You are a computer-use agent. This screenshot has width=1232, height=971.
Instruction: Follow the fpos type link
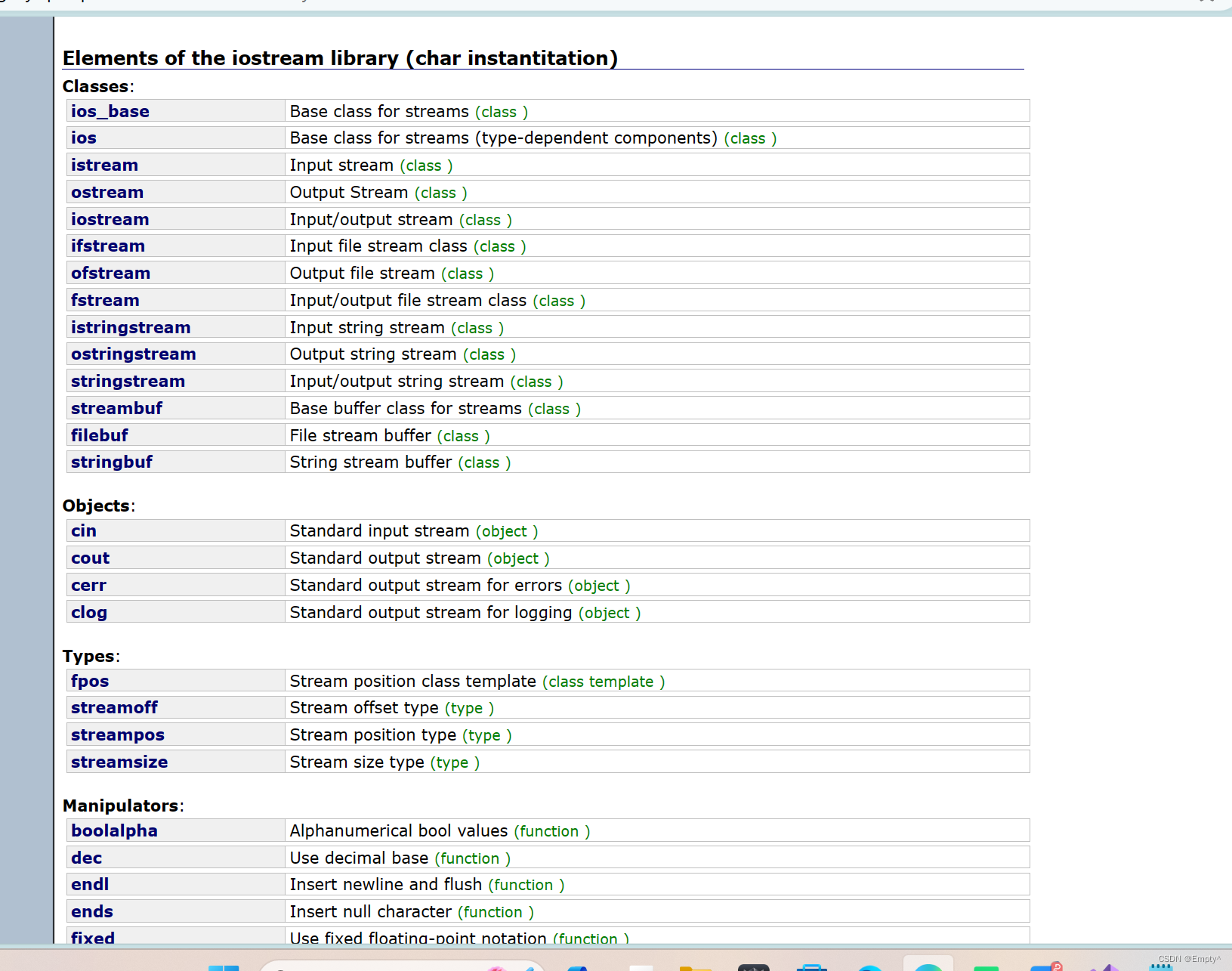click(90, 681)
